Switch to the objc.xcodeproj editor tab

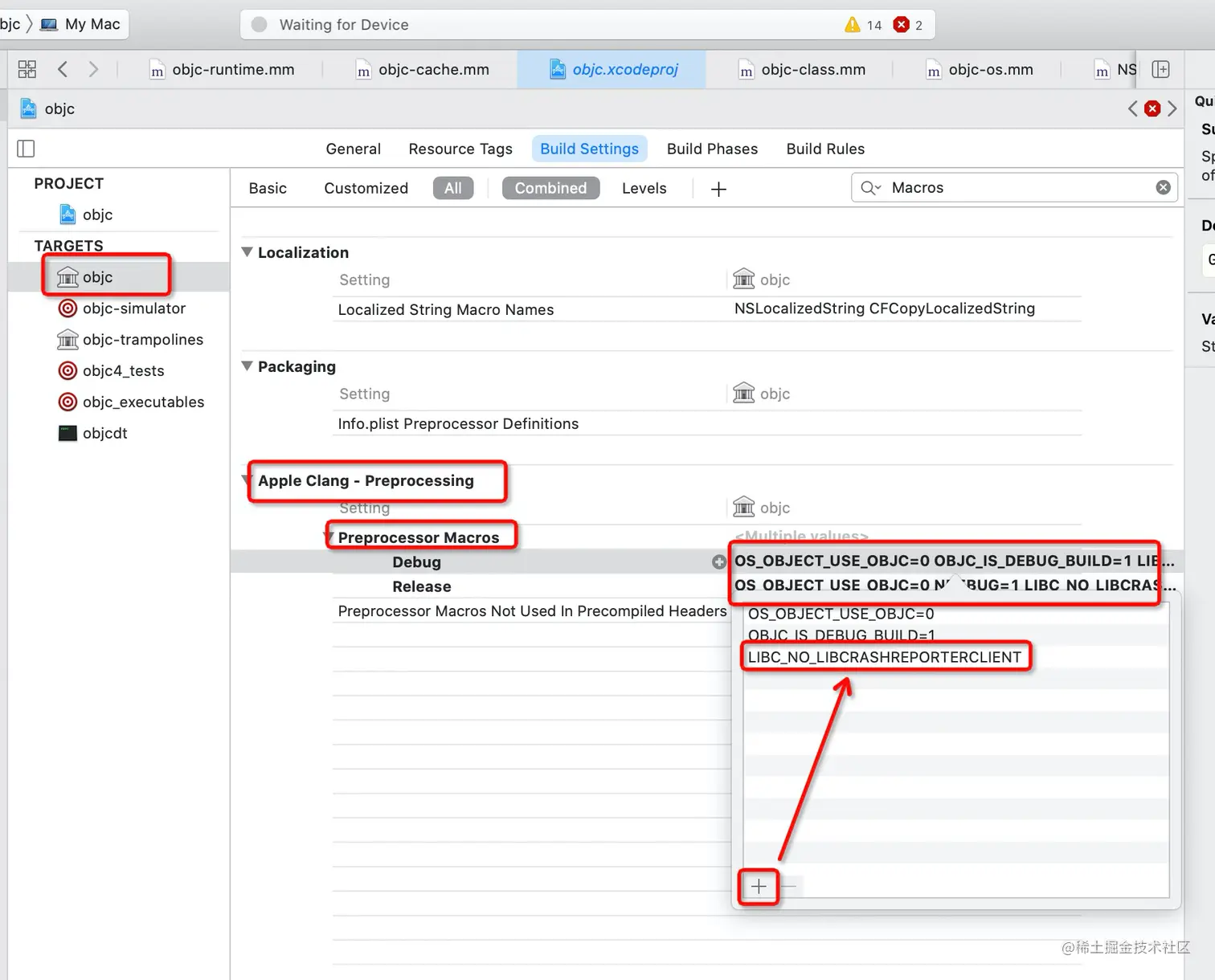pos(612,69)
